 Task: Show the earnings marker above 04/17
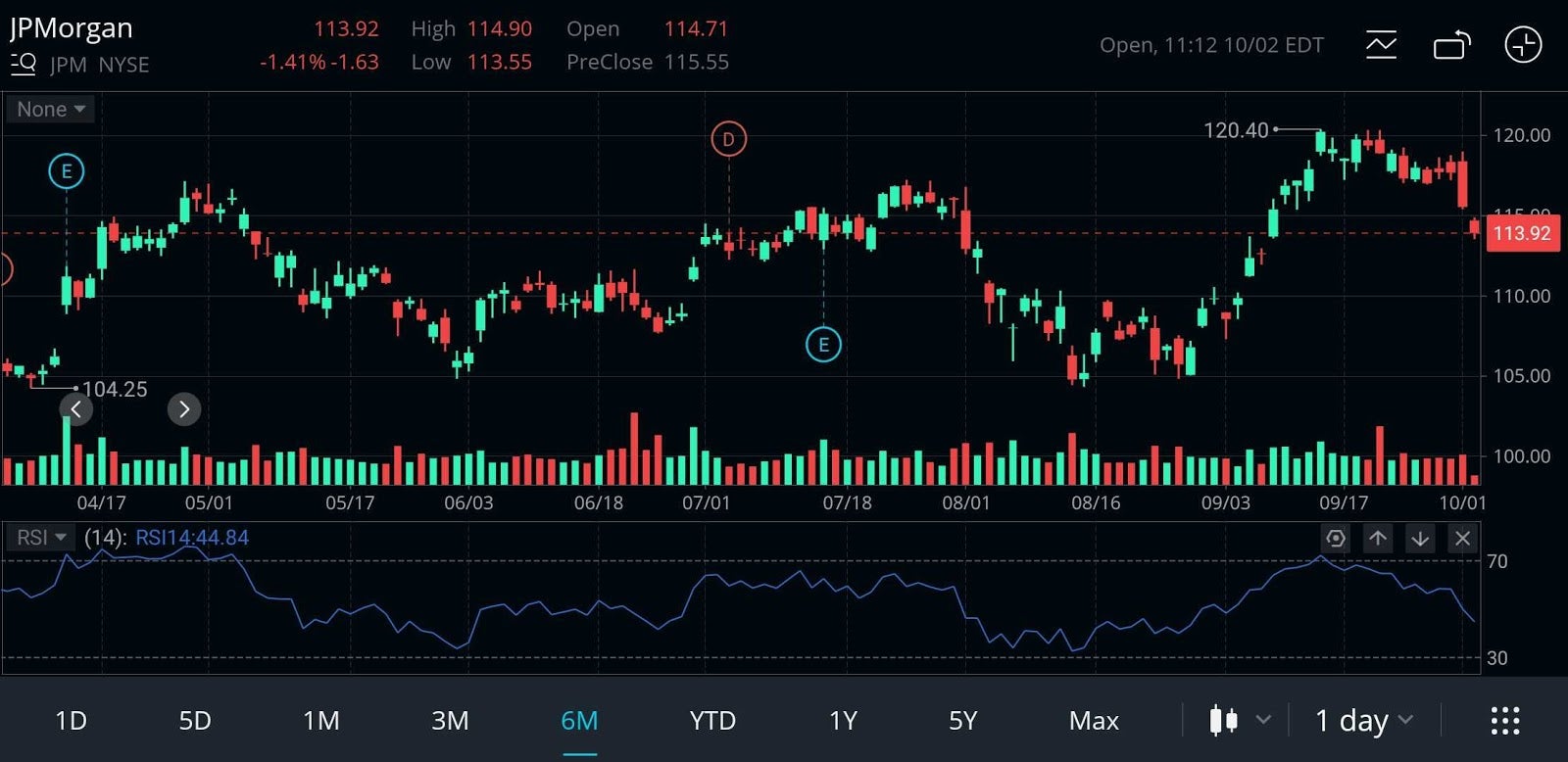(x=67, y=171)
